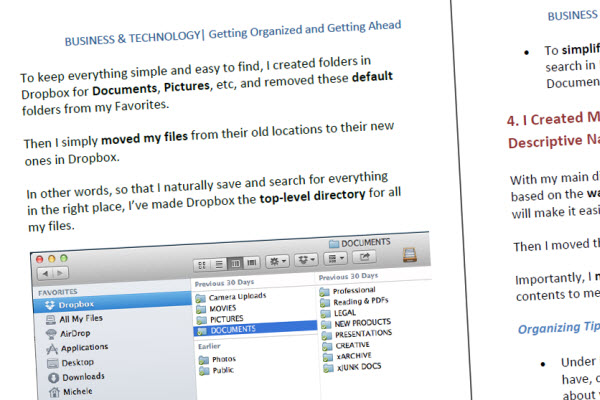600x400 pixels.
Task: Switch Finder to column view
Action: (235, 263)
